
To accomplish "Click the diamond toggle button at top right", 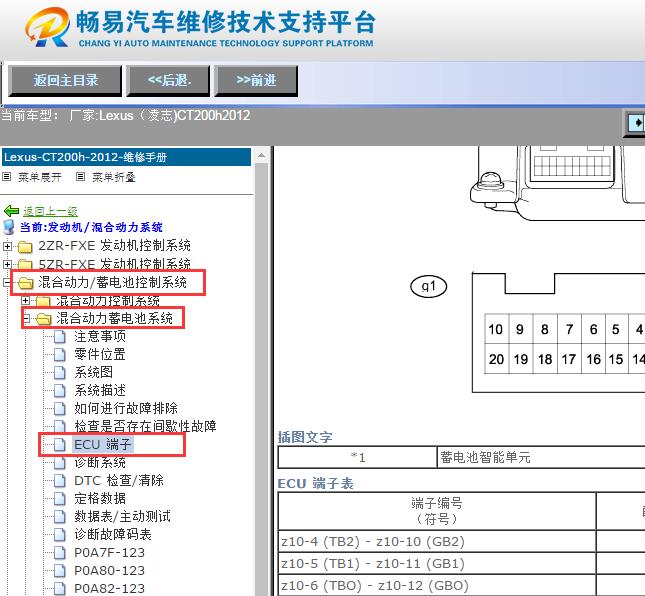I will click(636, 123).
